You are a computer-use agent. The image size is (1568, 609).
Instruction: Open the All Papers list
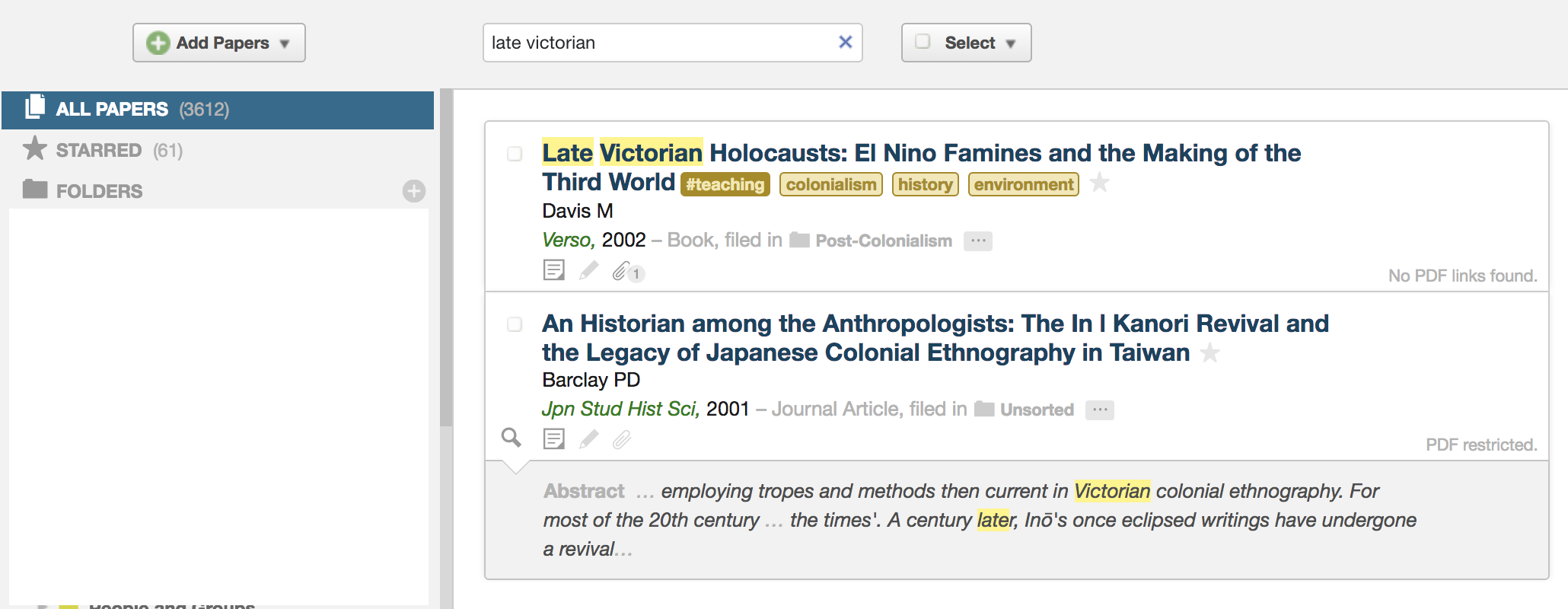218,110
